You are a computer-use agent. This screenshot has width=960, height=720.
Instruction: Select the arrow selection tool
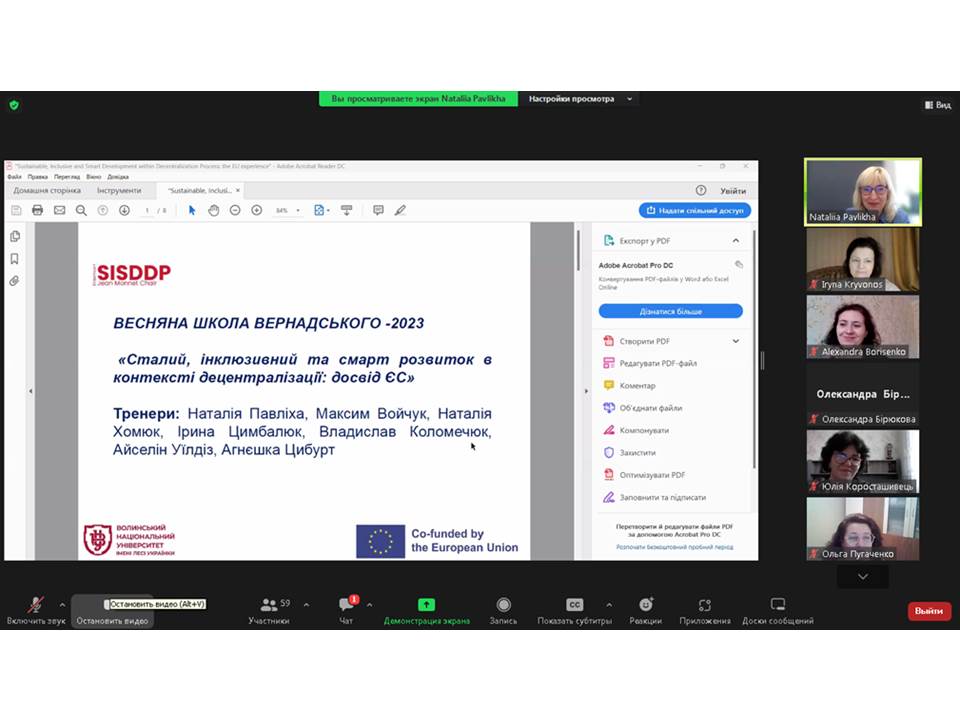coord(192,210)
